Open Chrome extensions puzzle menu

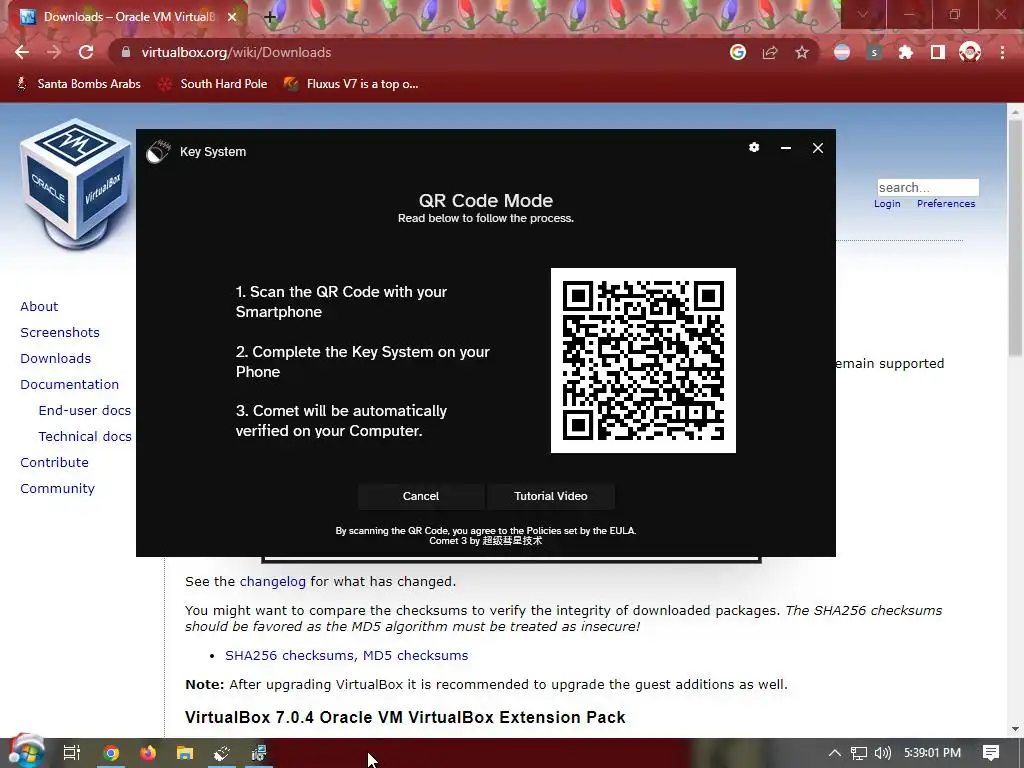click(x=906, y=52)
